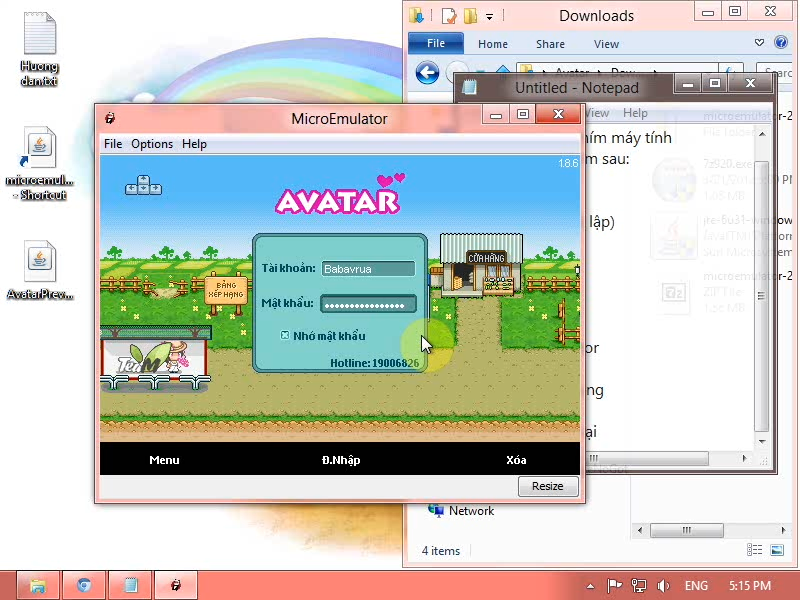Image resolution: width=800 pixels, height=600 pixels.
Task: Click the MicroEmulator title bar app icon
Action: click(x=110, y=118)
